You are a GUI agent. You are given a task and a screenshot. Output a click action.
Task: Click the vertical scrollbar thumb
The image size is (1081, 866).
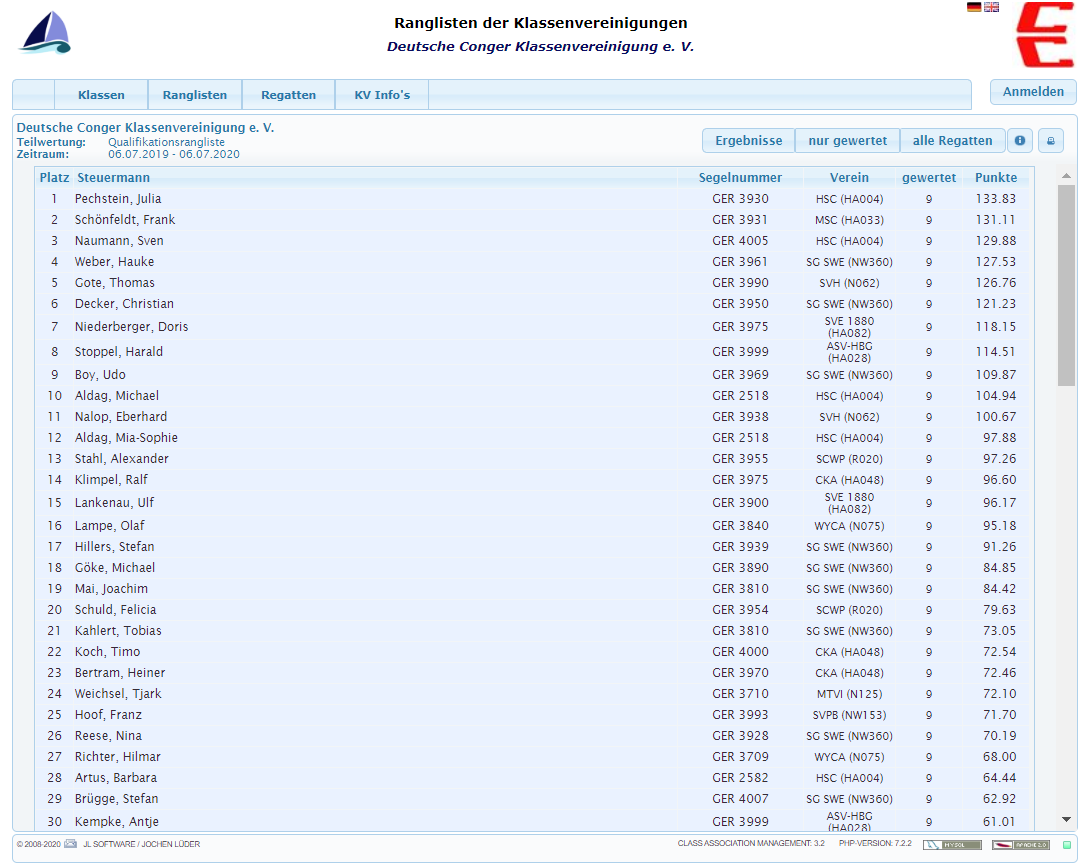1067,285
